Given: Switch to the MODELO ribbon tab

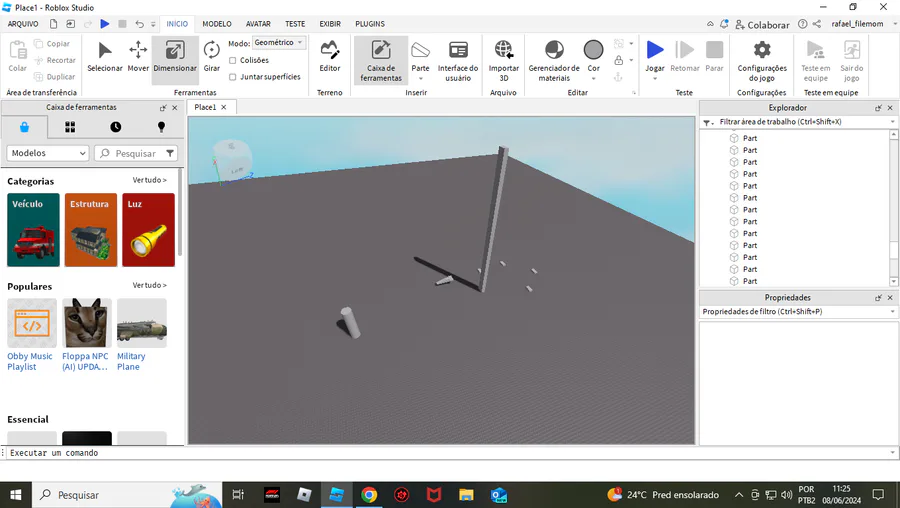Looking at the screenshot, I should [x=217, y=24].
